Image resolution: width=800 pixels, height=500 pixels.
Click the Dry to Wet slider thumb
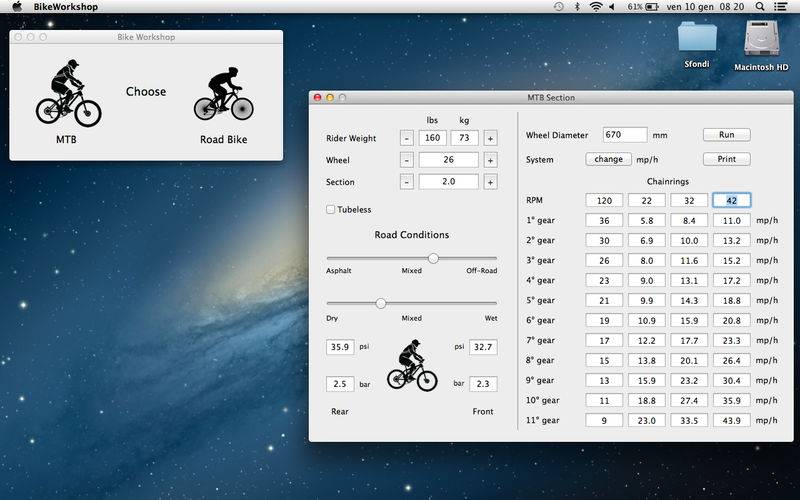click(x=381, y=304)
